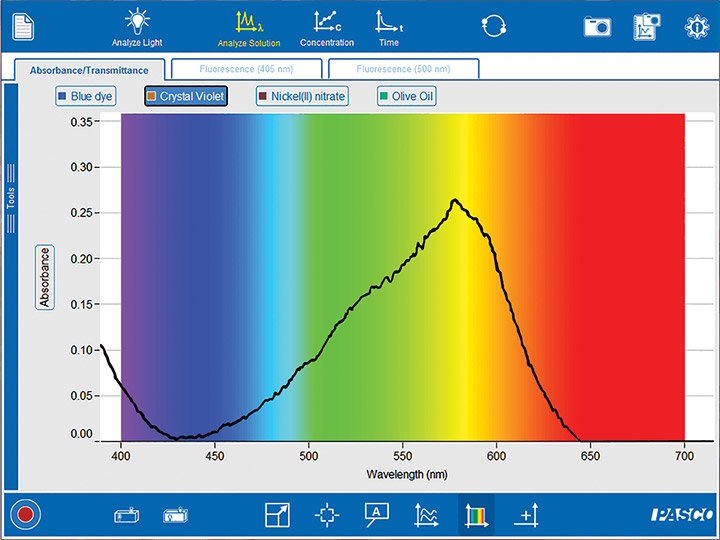Open the new document page icon
Screen dimensions: 720x540
point(22,27)
